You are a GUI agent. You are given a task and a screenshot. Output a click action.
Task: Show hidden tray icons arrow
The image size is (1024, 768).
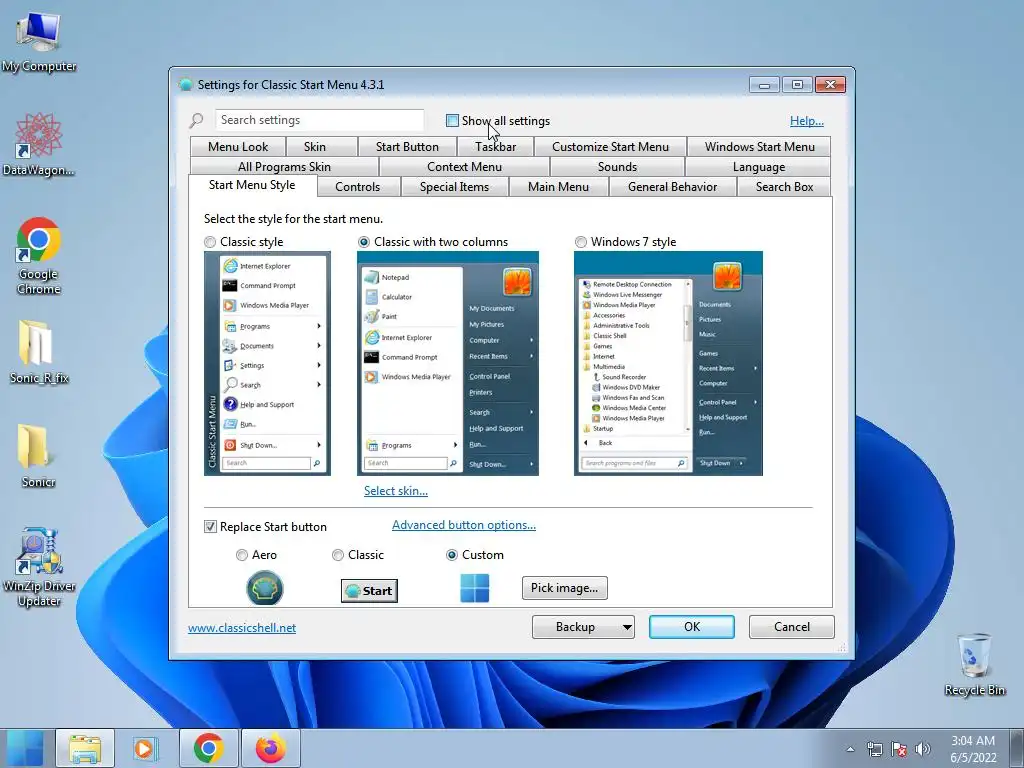click(x=850, y=749)
